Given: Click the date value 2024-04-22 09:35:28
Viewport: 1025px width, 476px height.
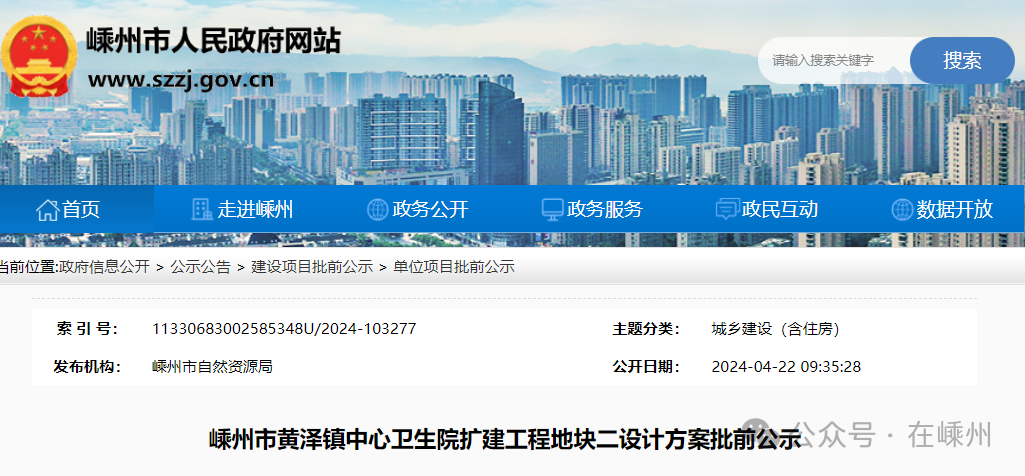Looking at the screenshot, I should 786,366.
